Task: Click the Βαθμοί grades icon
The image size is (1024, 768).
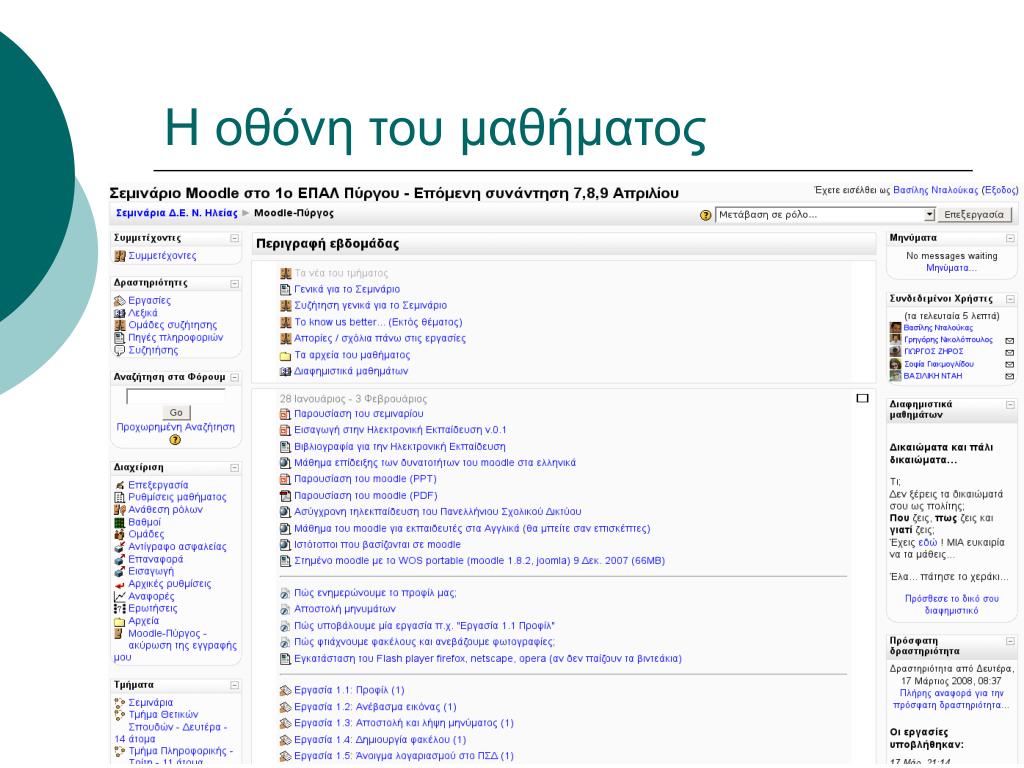Action: click(119, 522)
